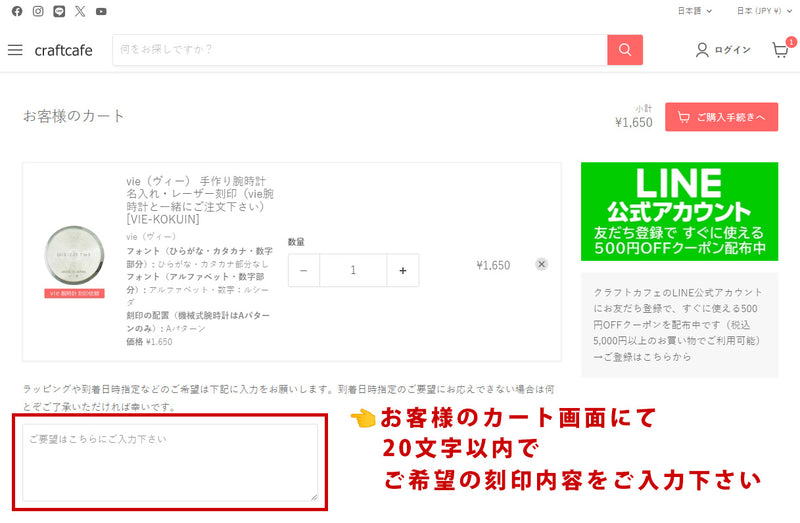
Task: Open the Instagram social icon
Action: 38,11
